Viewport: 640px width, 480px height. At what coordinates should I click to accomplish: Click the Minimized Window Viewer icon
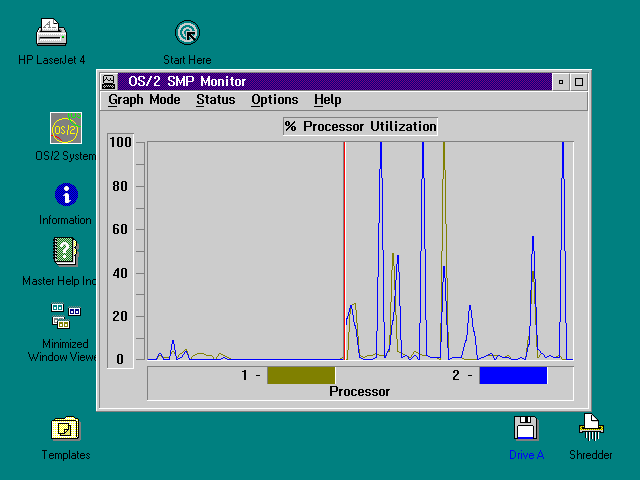66,317
